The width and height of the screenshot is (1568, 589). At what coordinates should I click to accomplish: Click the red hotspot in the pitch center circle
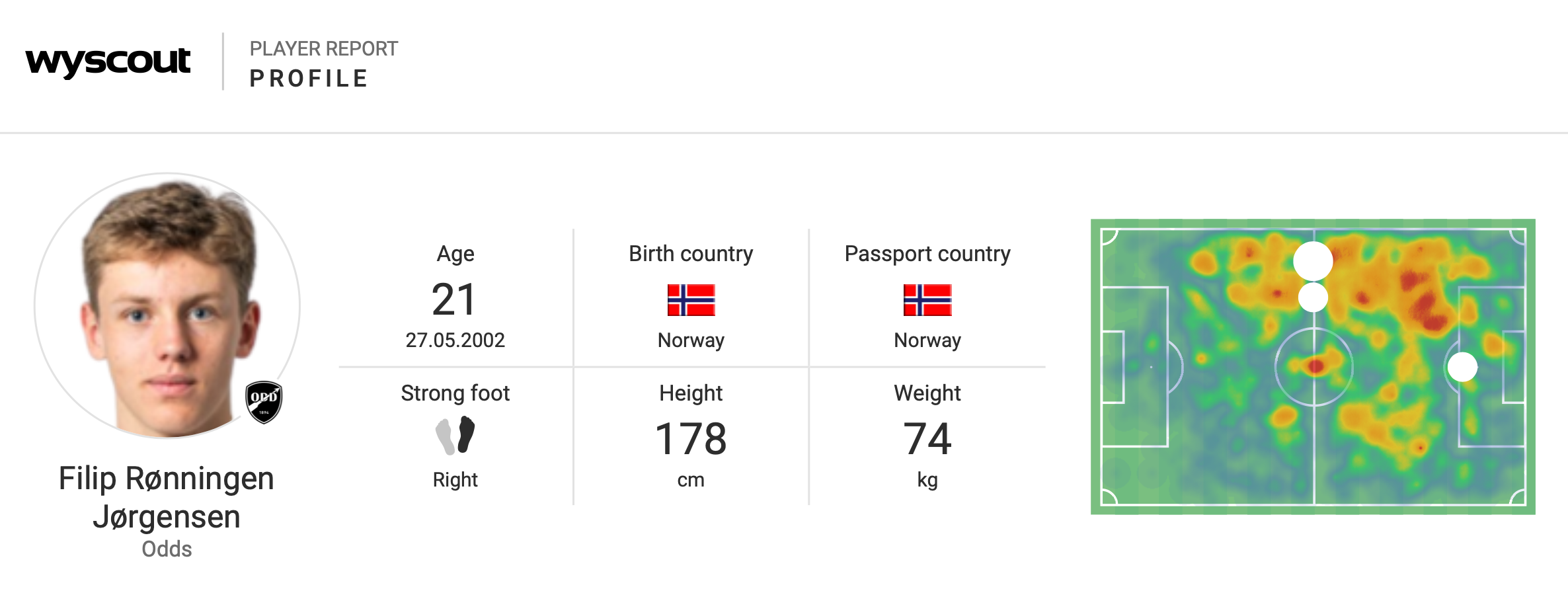click(1315, 366)
